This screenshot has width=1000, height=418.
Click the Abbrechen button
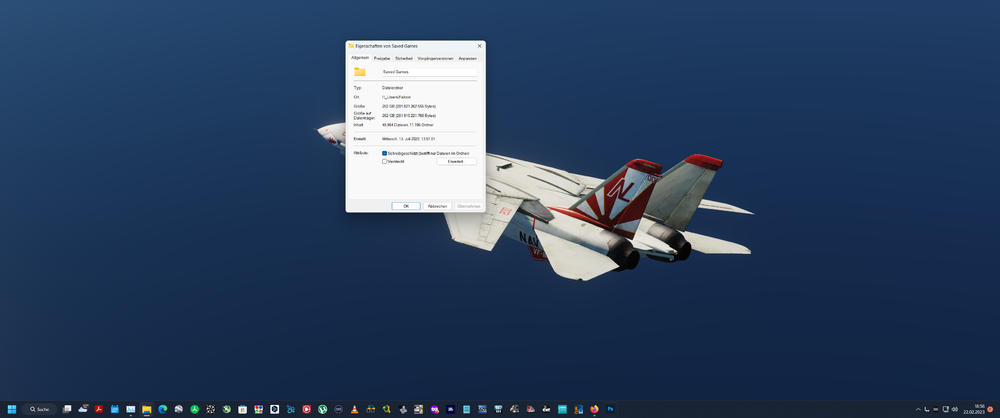tap(438, 206)
